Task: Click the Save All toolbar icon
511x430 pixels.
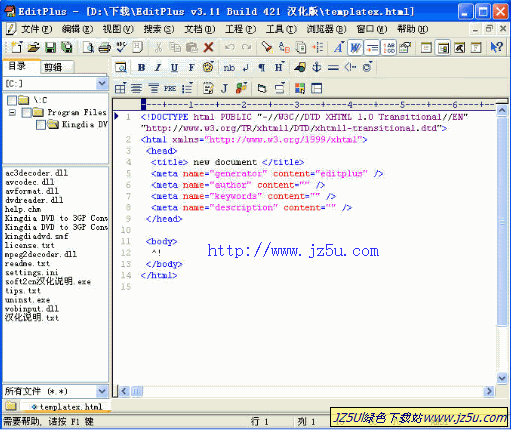Action: point(67,48)
